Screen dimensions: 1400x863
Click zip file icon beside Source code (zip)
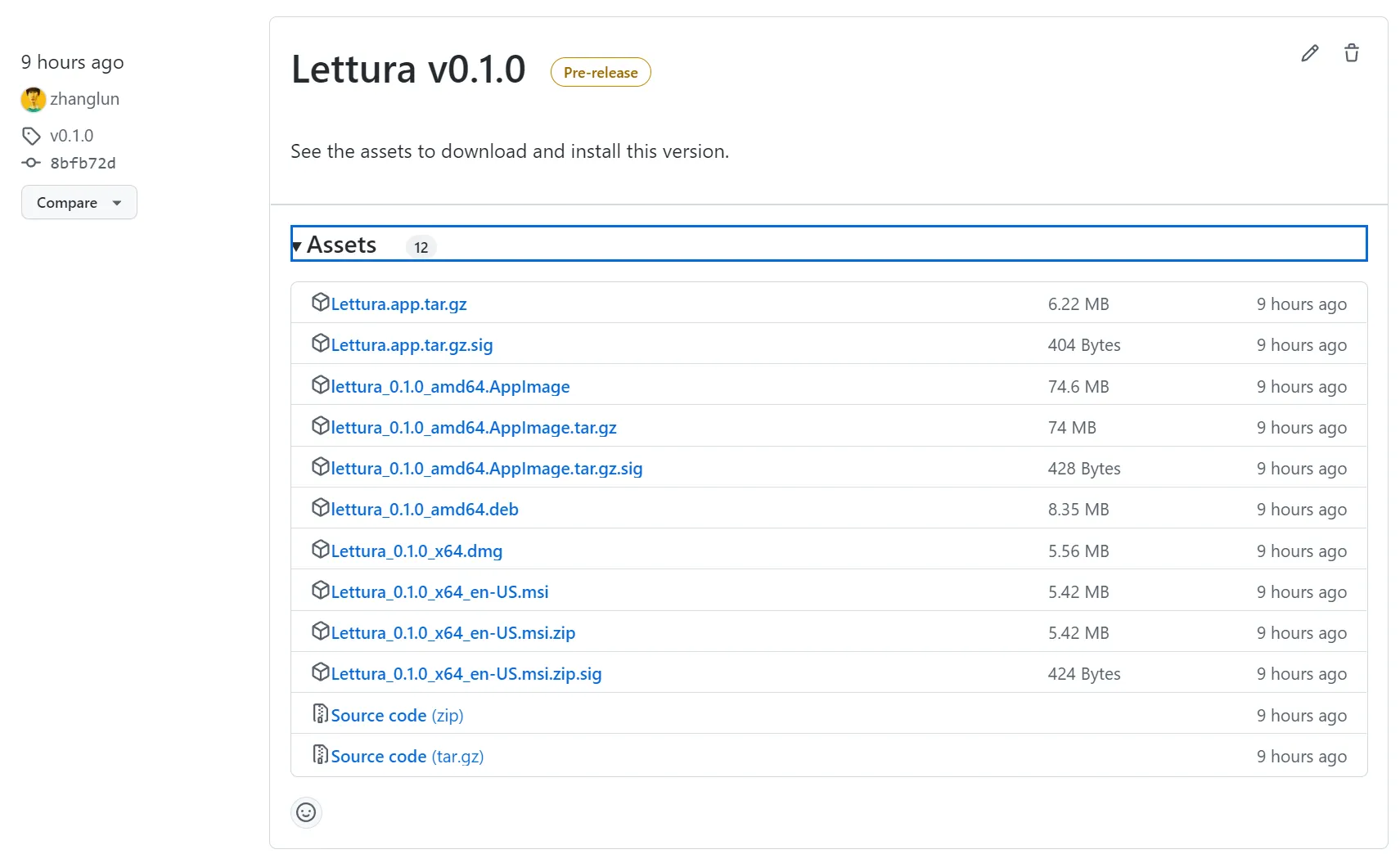(x=320, y=714)
